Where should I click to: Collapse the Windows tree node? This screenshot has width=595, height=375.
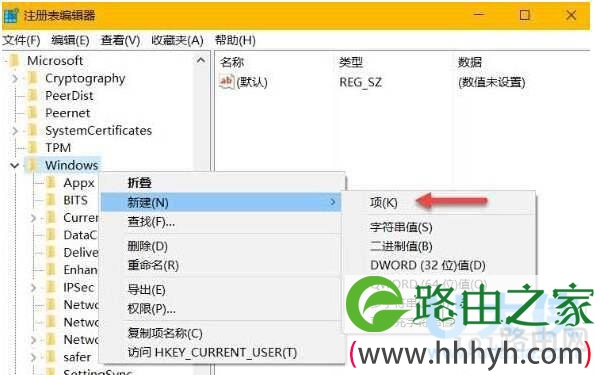14,165
